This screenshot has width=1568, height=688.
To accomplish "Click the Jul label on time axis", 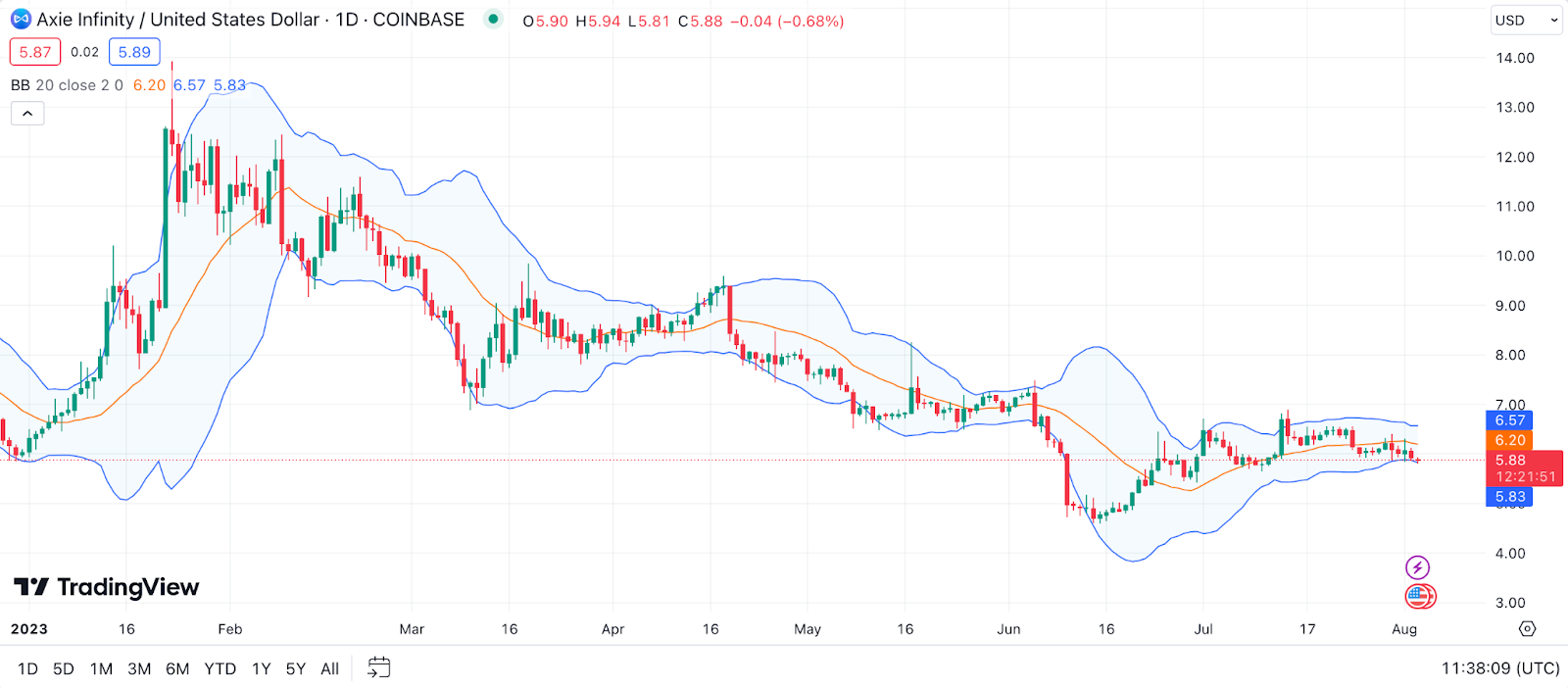I will coord(1203,629).
